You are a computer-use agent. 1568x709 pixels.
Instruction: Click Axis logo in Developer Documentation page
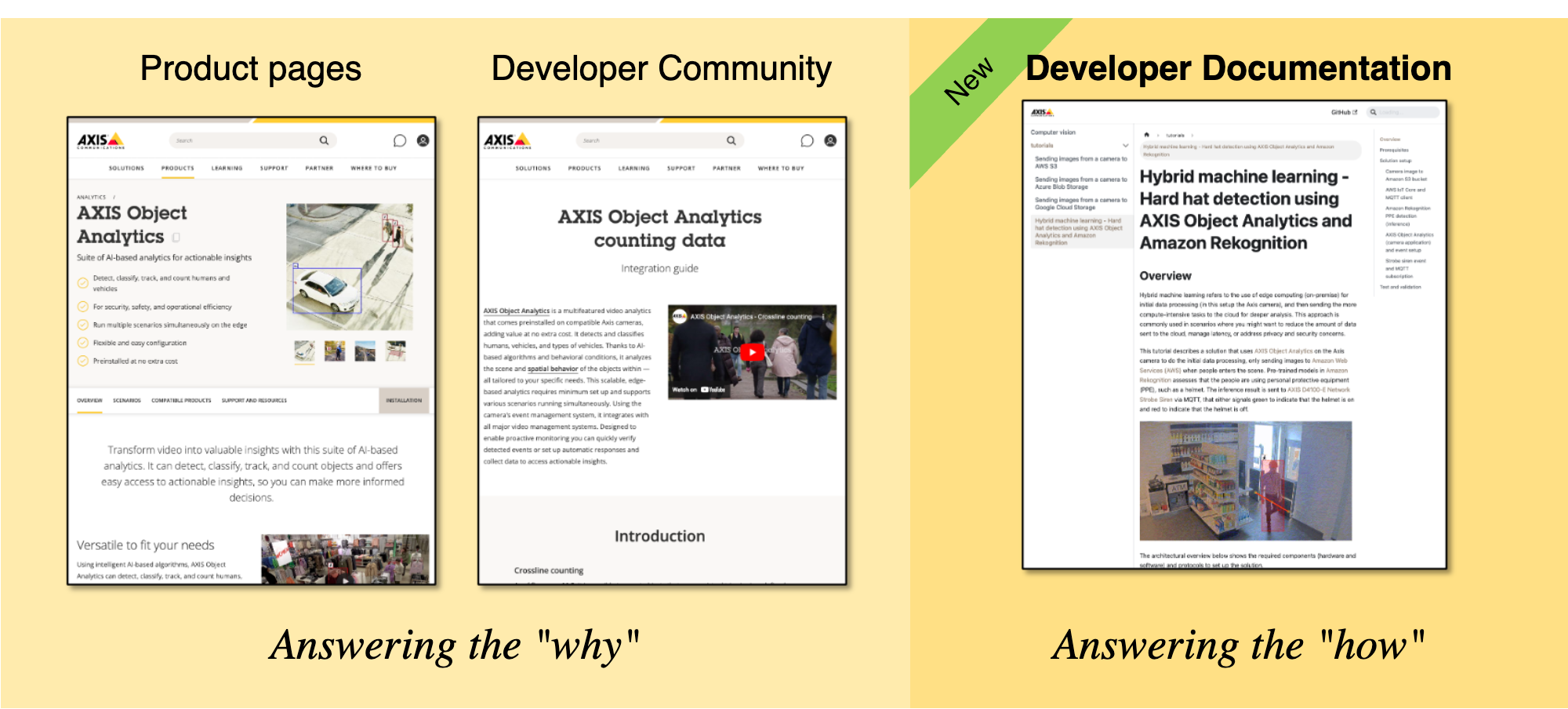click(x=1042, y=113)
